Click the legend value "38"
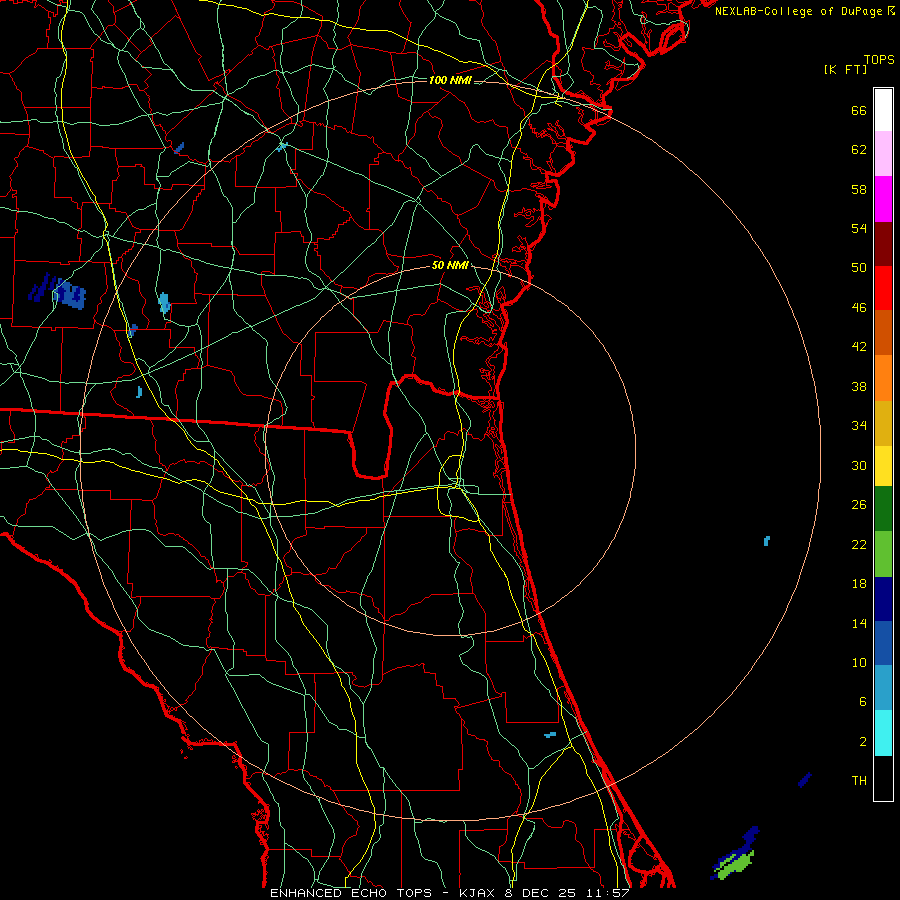This screenshot has width=900, height=900. click(859, 386)
